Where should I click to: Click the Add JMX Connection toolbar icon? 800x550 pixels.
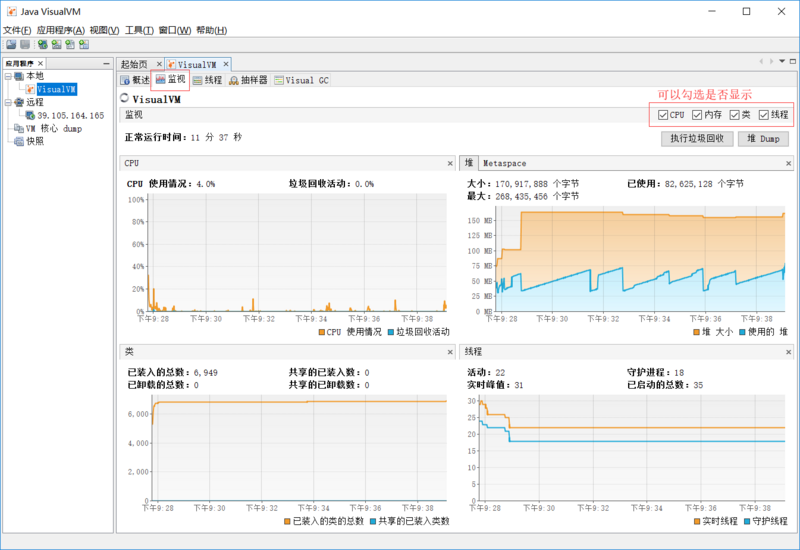click(x=56, y=44)
